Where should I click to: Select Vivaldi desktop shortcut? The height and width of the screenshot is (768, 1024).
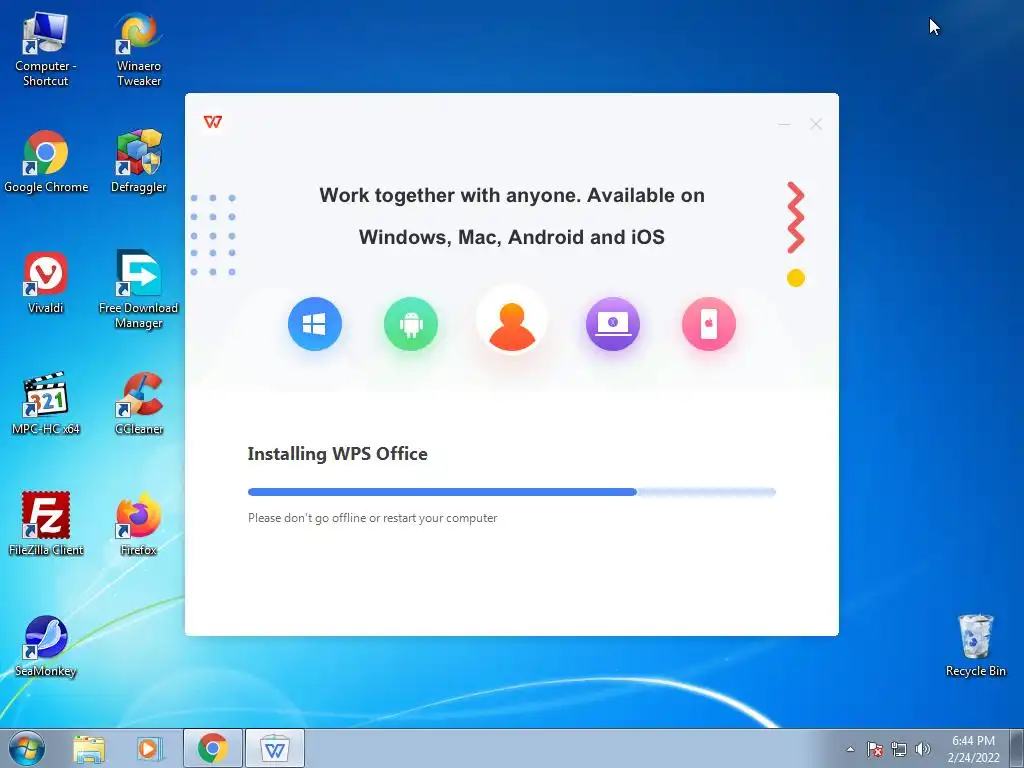[46, 282]
